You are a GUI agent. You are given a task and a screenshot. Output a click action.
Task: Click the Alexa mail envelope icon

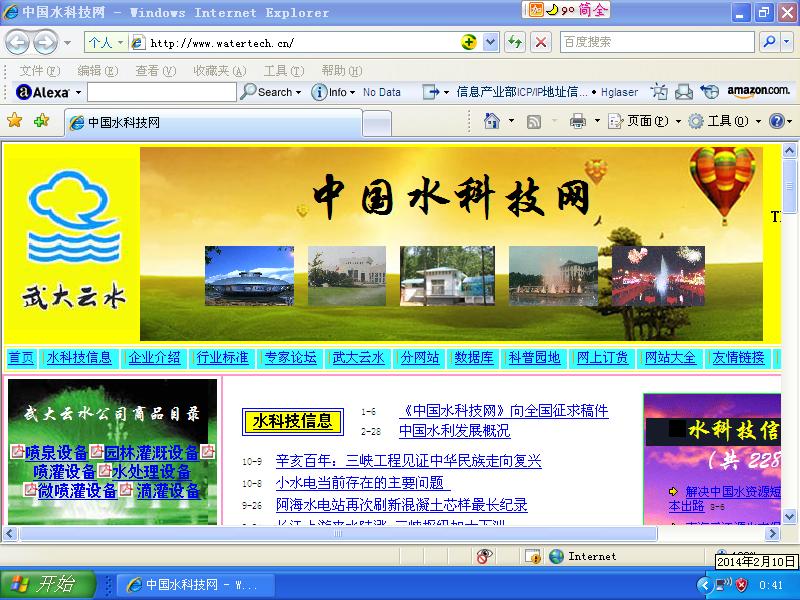(684, 92)
